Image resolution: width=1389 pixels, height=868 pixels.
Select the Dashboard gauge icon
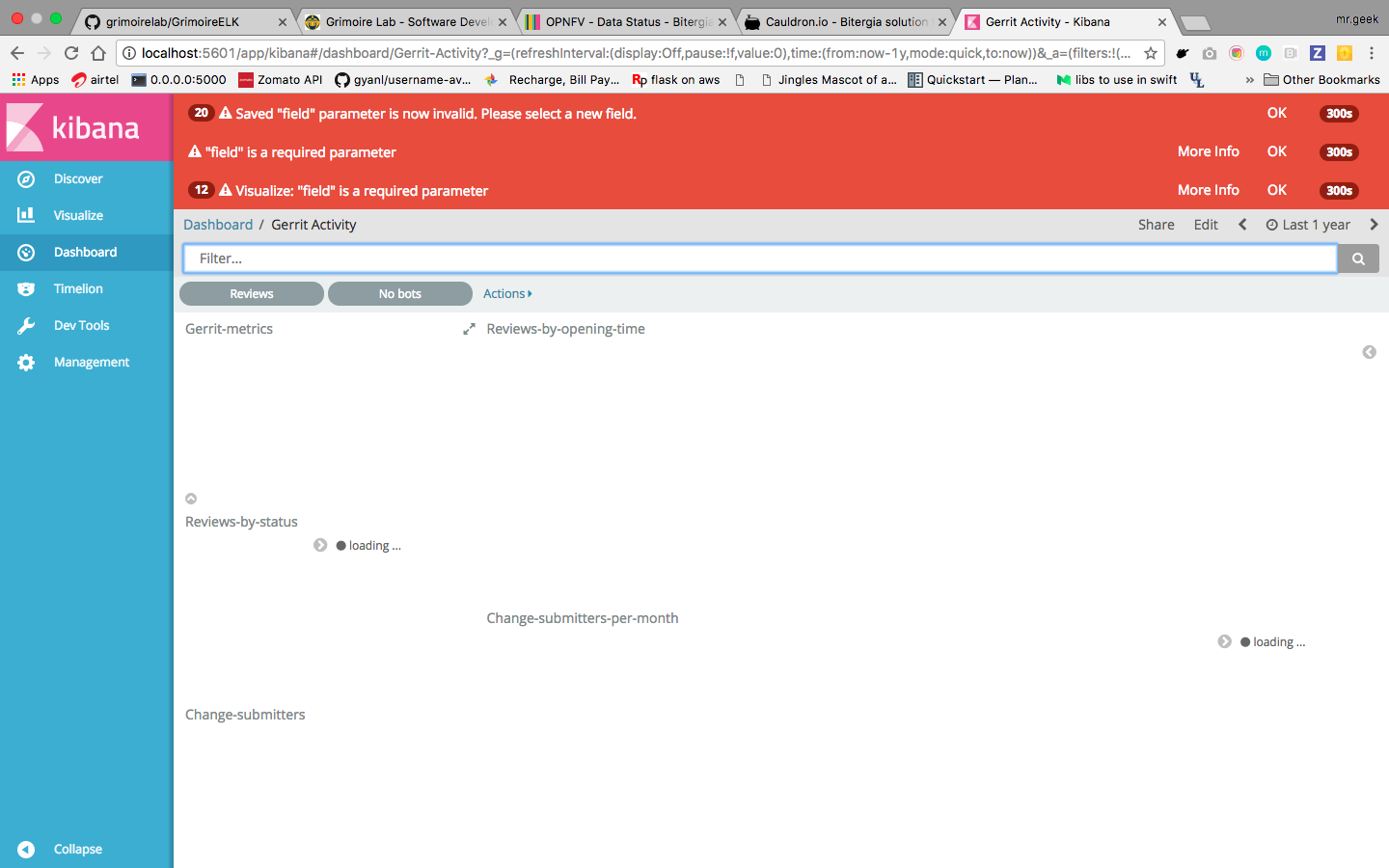point(26,253)
